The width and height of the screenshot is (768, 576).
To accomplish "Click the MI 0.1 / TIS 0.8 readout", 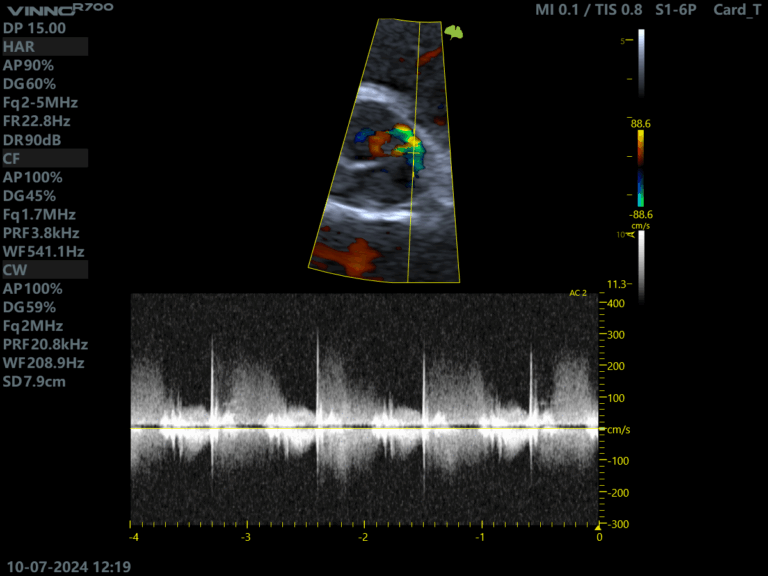I will tap(589, 10).
